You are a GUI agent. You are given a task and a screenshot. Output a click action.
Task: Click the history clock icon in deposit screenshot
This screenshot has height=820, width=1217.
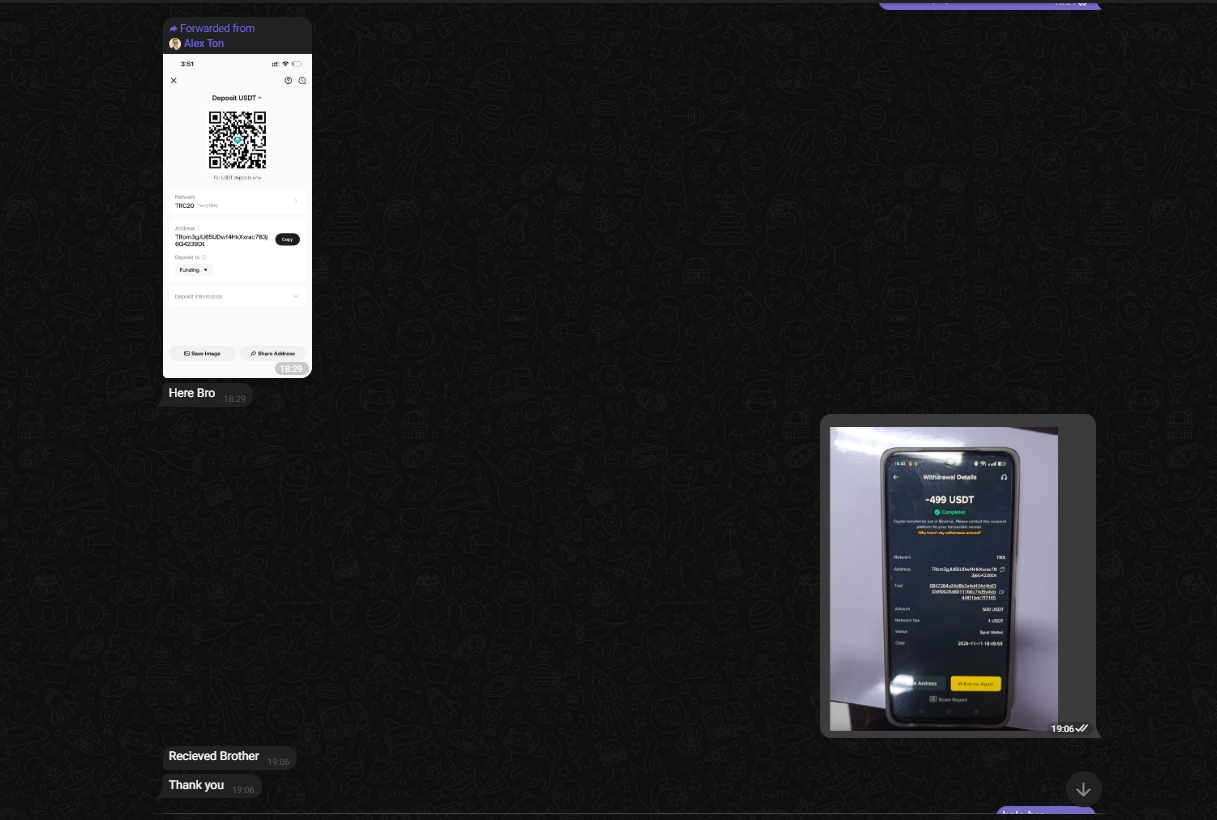(302, 81)
